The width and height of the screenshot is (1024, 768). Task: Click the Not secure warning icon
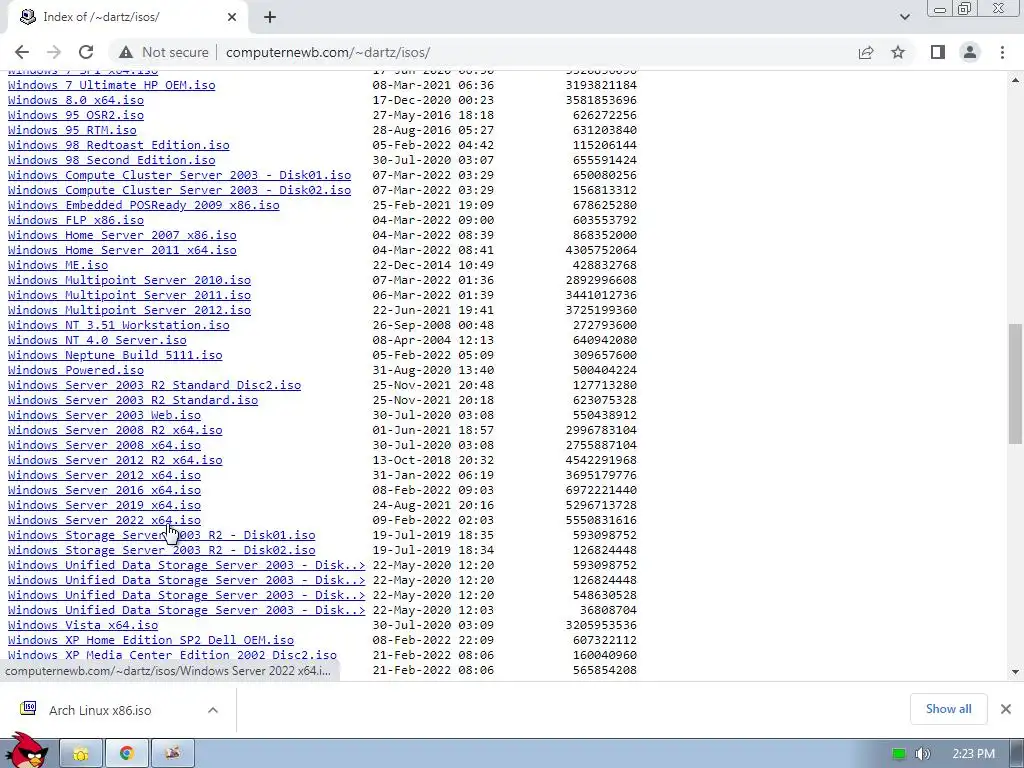pos(125,52)
